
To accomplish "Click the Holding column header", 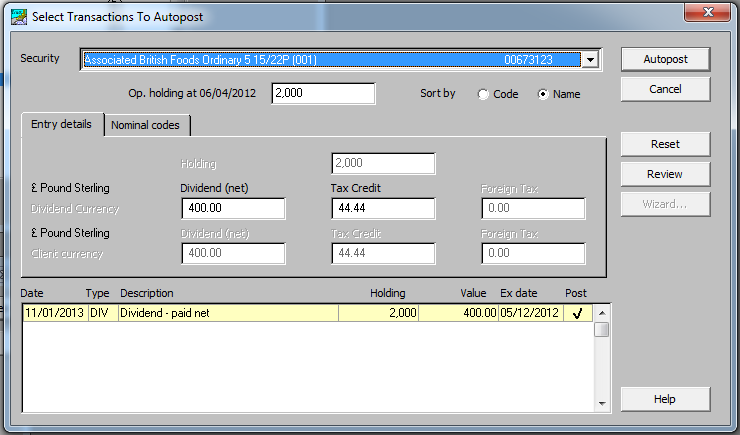I will [x=387, y=293].
